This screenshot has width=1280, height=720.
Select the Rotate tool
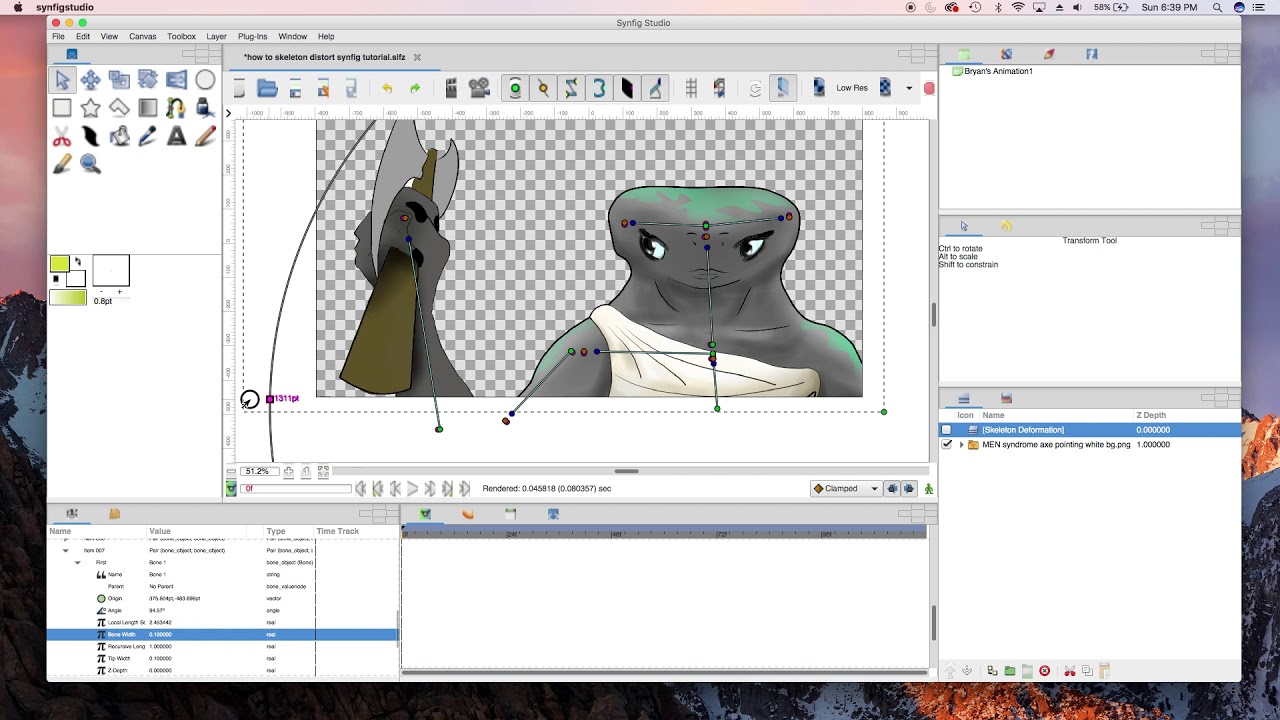148,80
